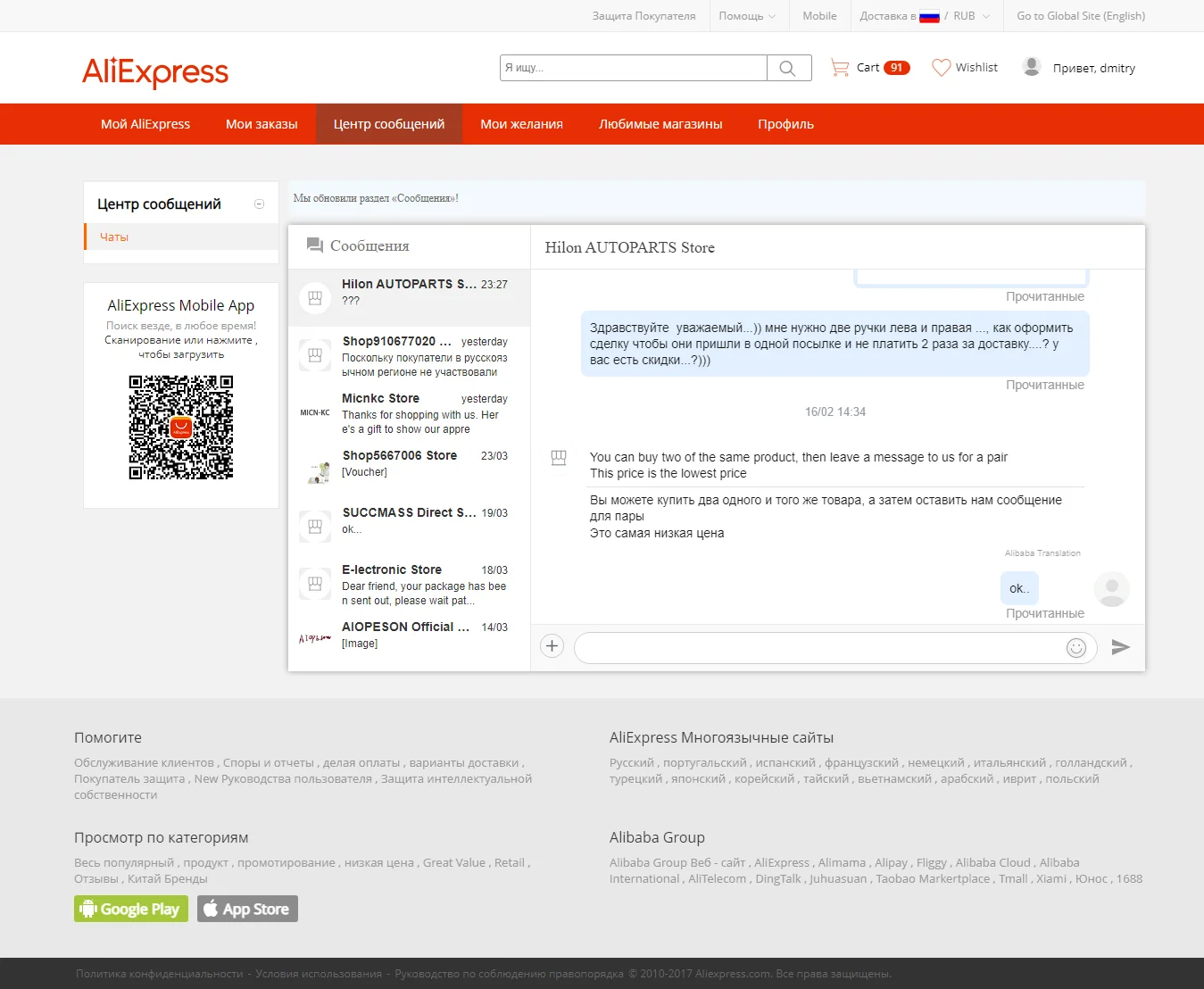Screen dimensions: 1204x989
Task: Click the 'Привет, dmitry' greeting
Action: [x=1094, y=68]
